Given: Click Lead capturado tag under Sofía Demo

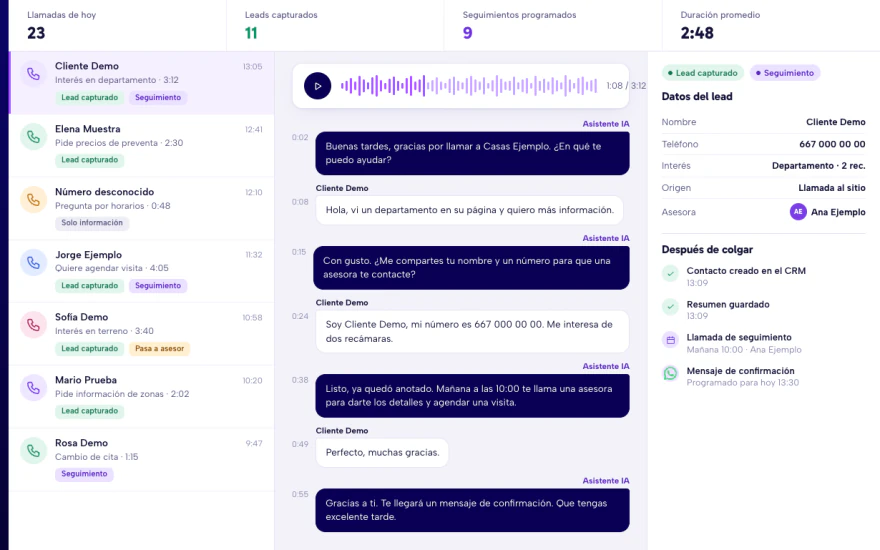Looking at the screenshot, I should point(90,349).
